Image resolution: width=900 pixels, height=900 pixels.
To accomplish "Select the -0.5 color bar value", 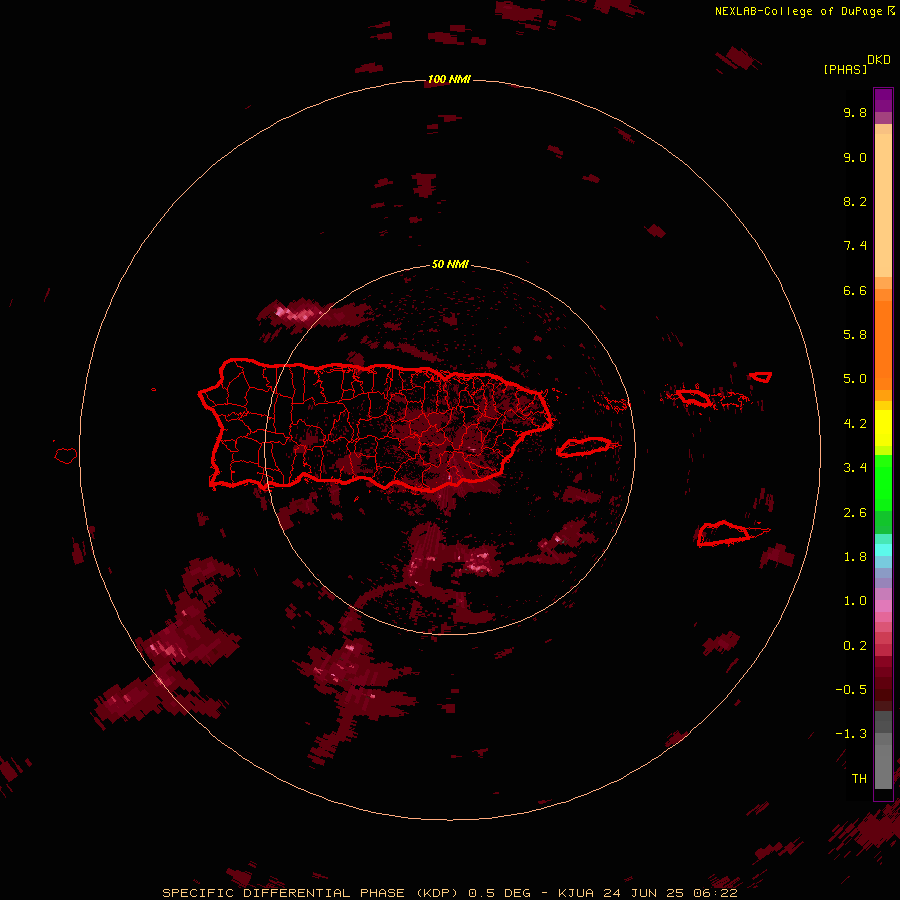I will 851,690.
